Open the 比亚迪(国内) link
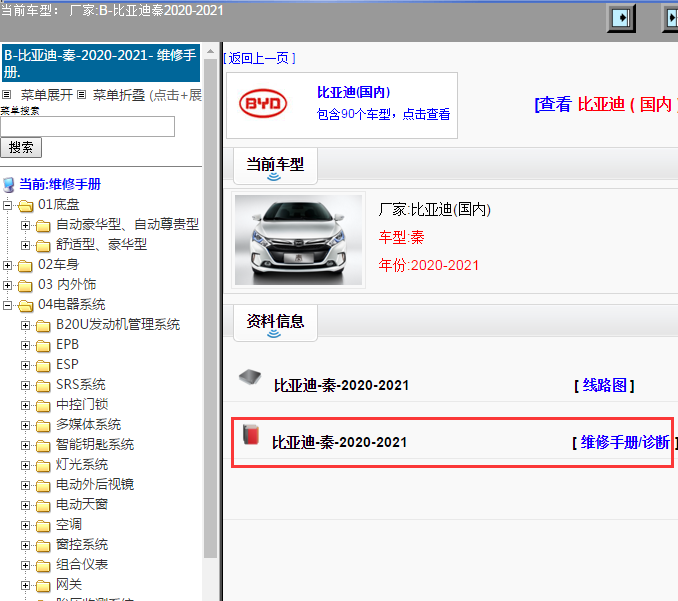The height and width of the screenshot is (601, 678). coord(353,92)
